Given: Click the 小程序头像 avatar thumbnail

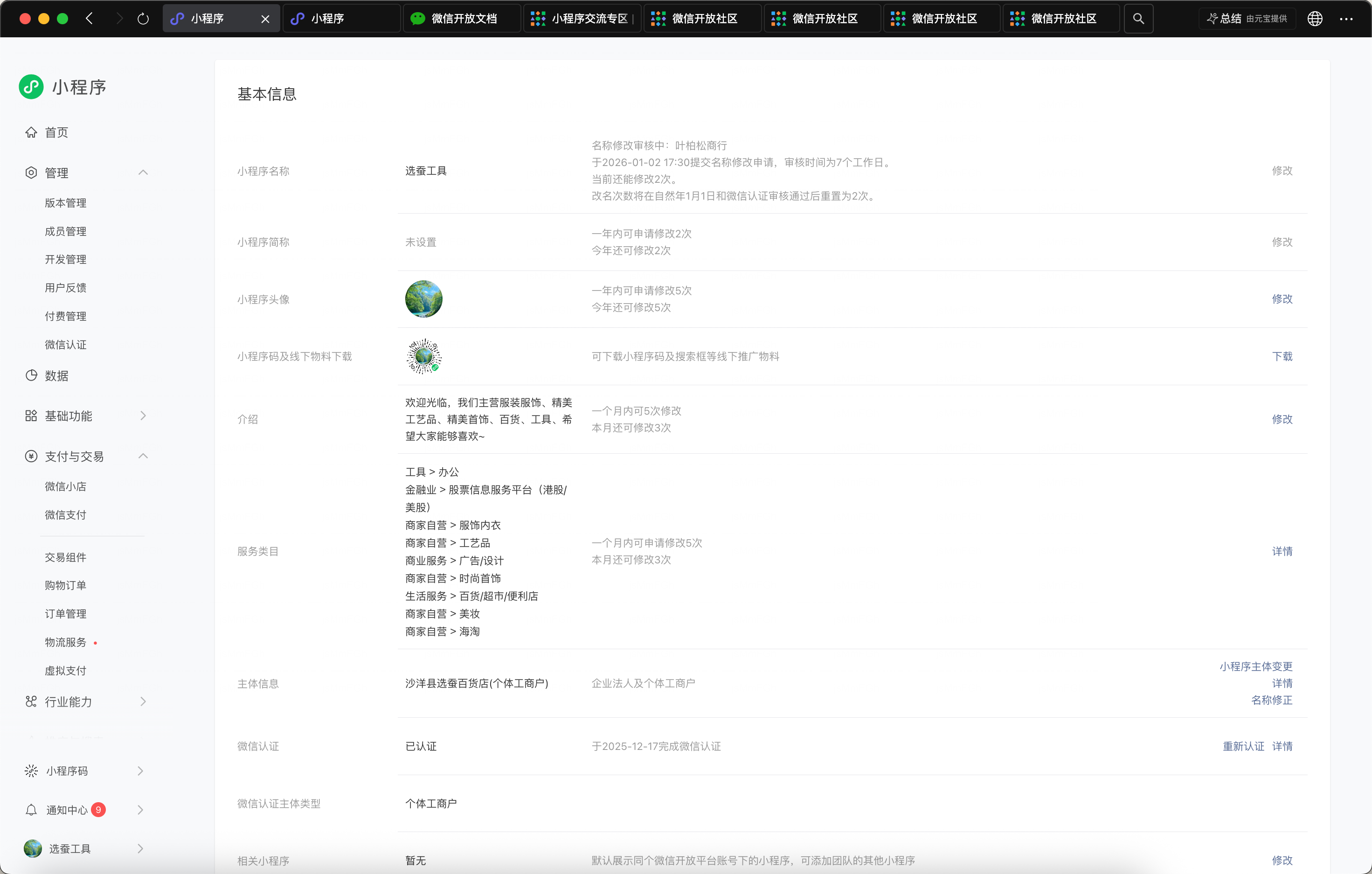Looking at the screenshot, I should [x=423, y=299].
